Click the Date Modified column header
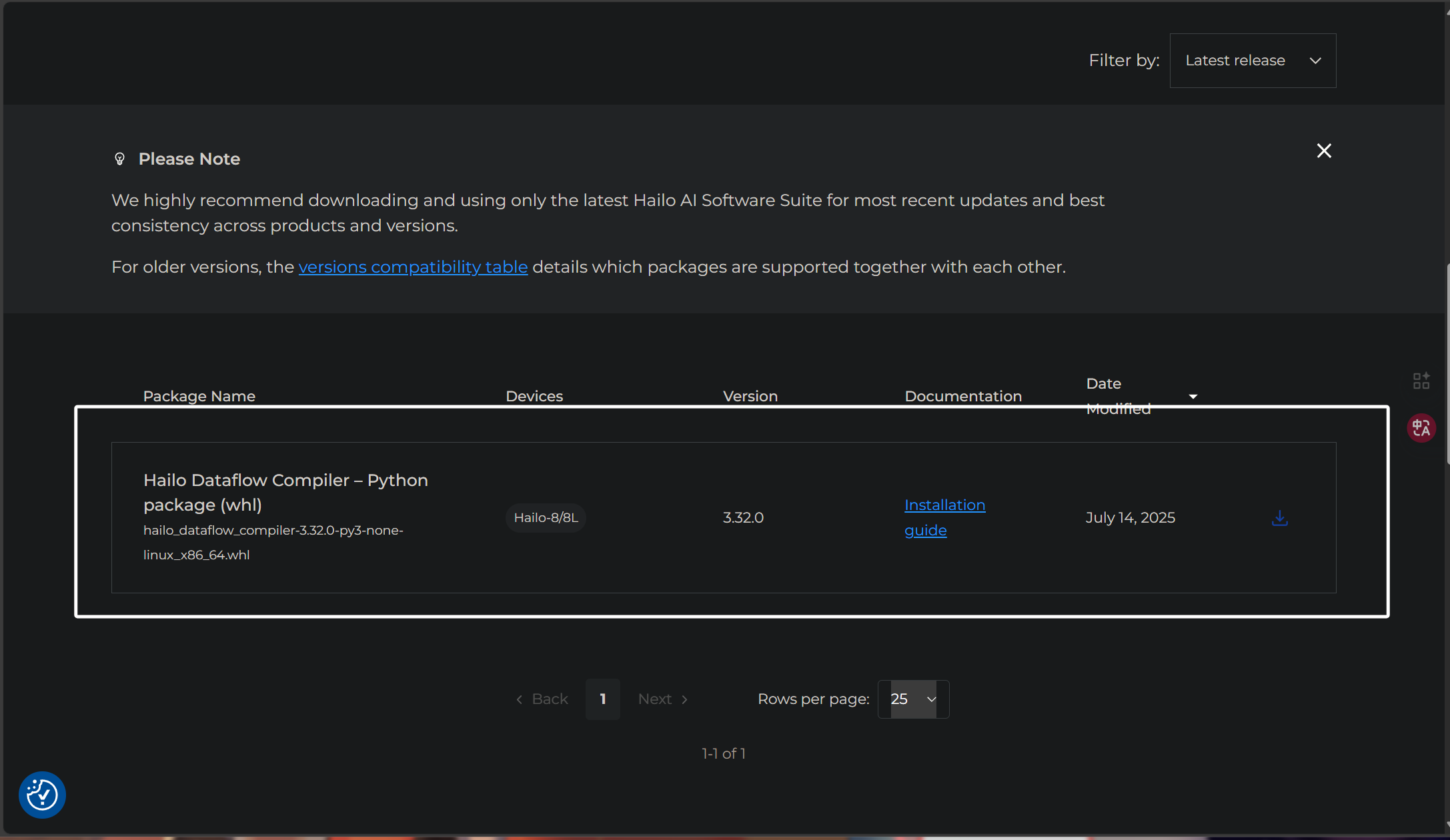Image resolution: width=1450 pixels, height=840 pixels. click(x=1119, y=396)
